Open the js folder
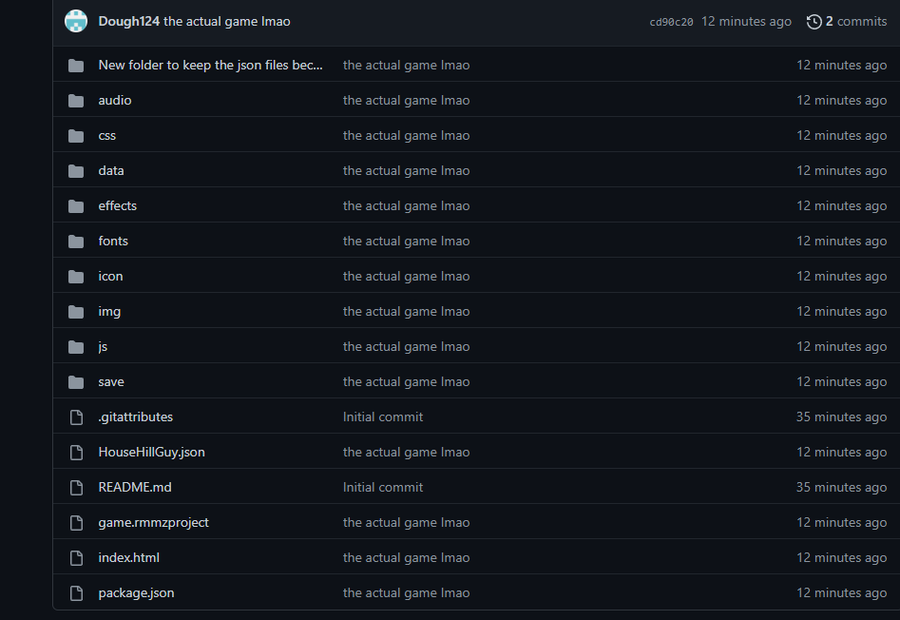 pyautogui.click(x=103, y=347)
